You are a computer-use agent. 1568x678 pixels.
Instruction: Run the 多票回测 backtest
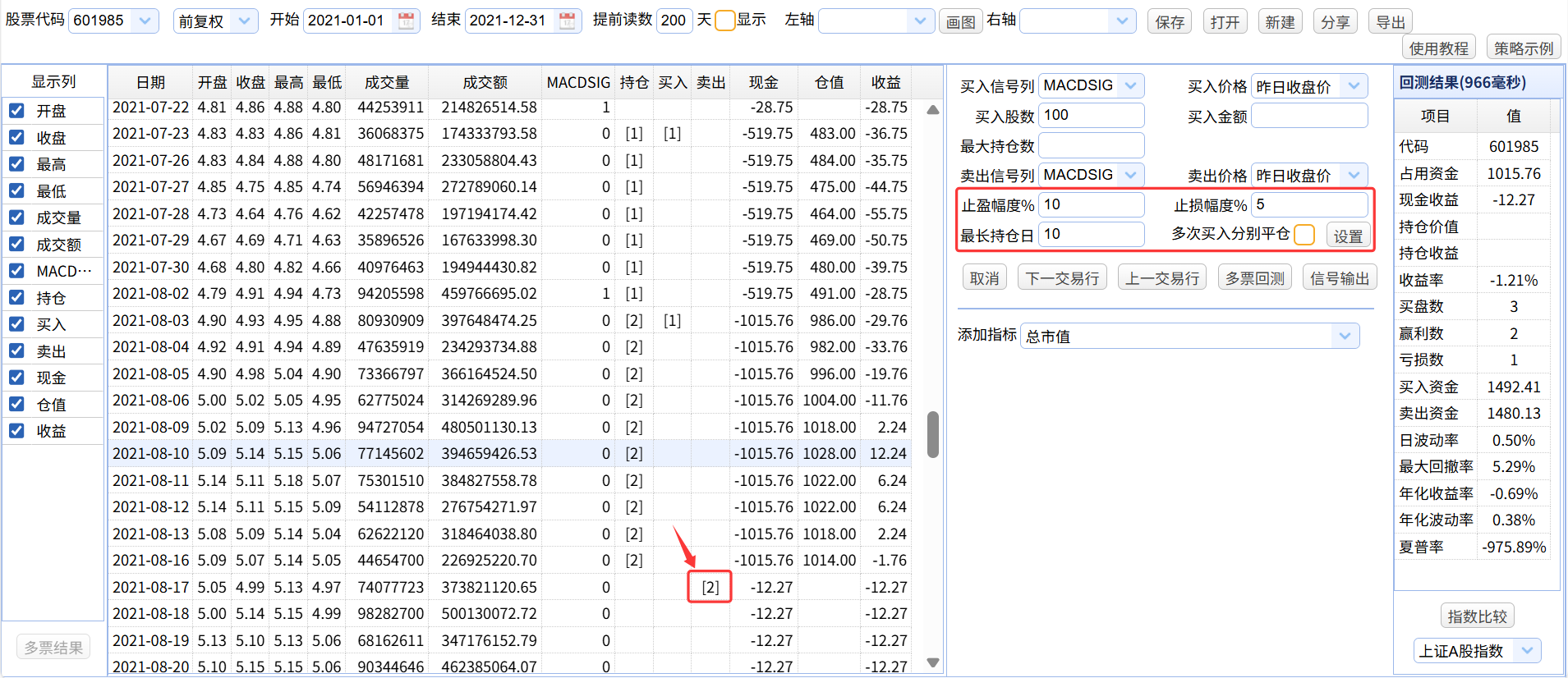(x=1254, y=278)
